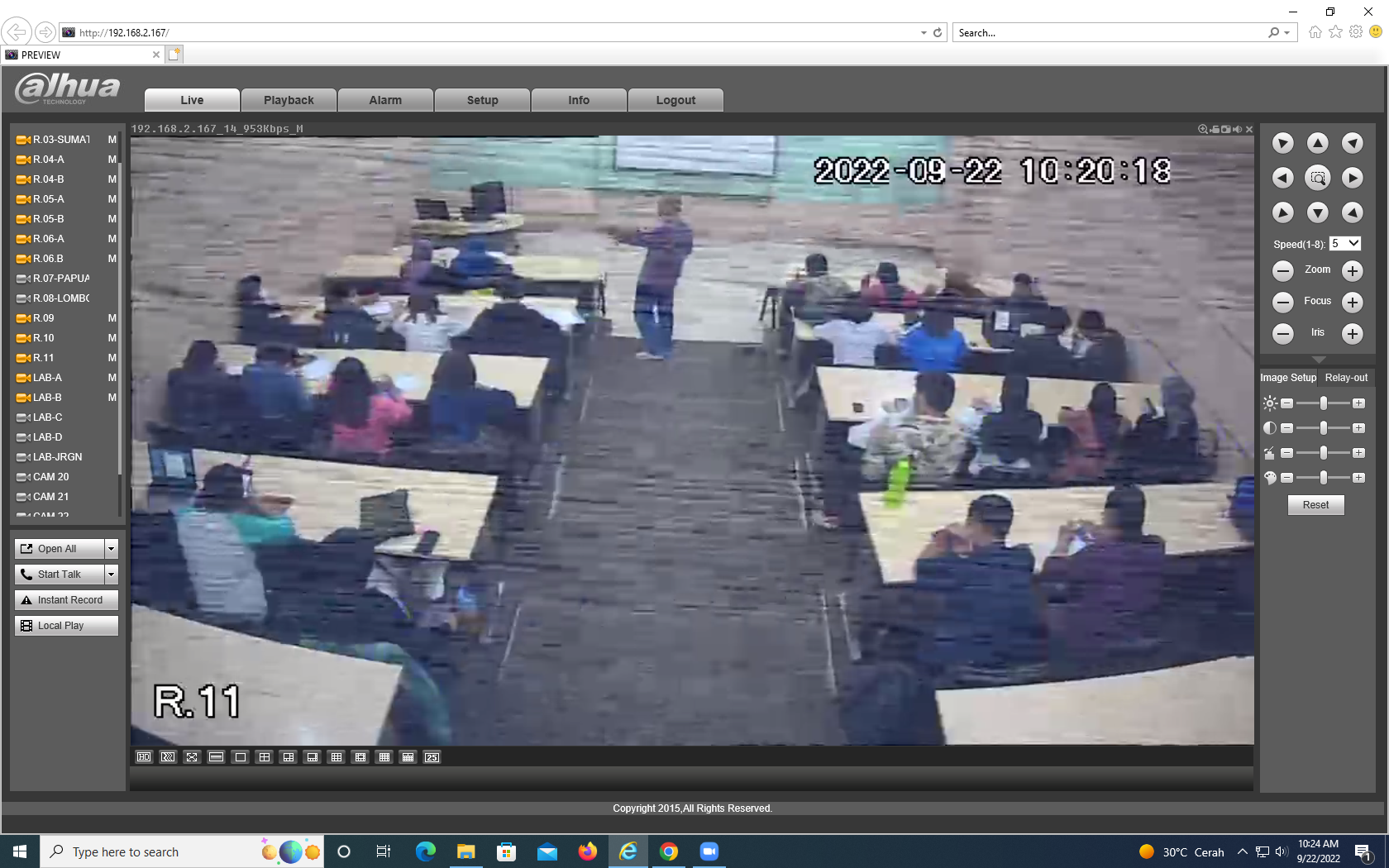1389x868 pixels.
Task: Toggle the audio speaker icon above video
Action: pyautogui.click(x=1238, y=129)
